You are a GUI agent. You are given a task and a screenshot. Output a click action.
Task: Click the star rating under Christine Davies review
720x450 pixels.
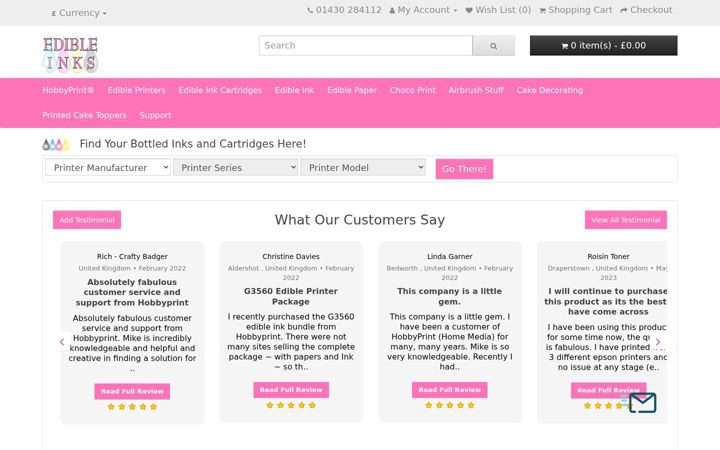291,405
